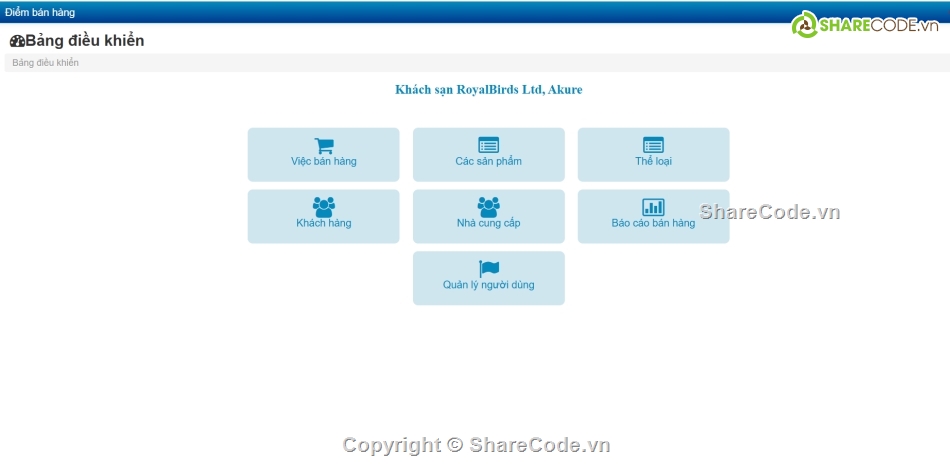Click the group icon above Nhà cung cấp
The width and height of the screenshot is (950, 468).
click(488, 207)
